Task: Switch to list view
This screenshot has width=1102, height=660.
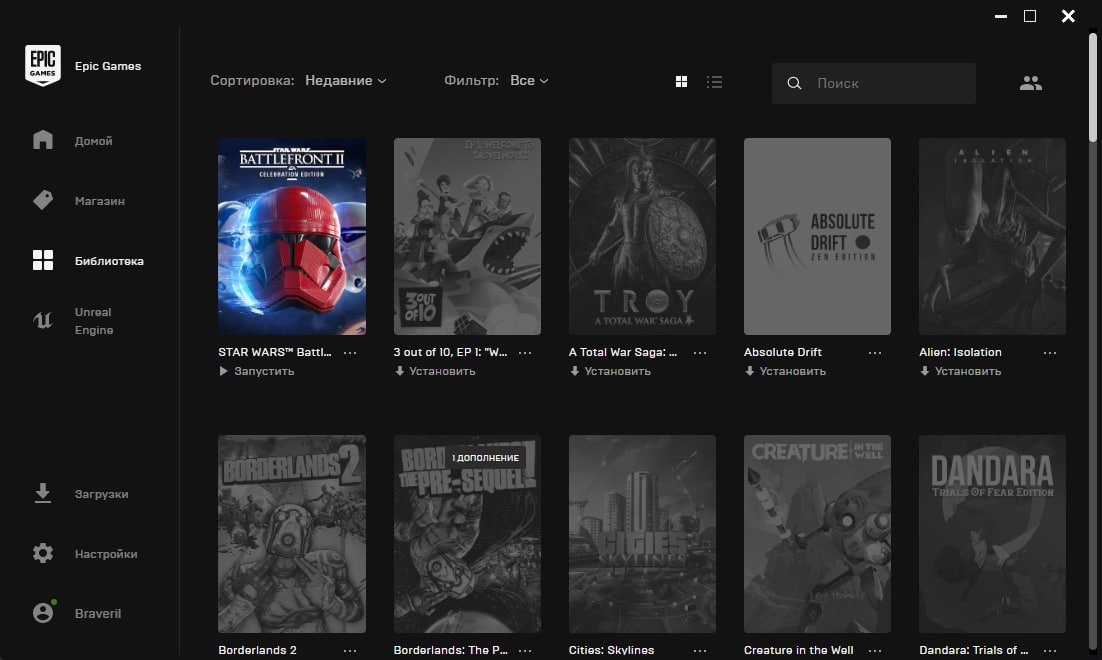Action: pyautogui.click(x=714, y=82)
